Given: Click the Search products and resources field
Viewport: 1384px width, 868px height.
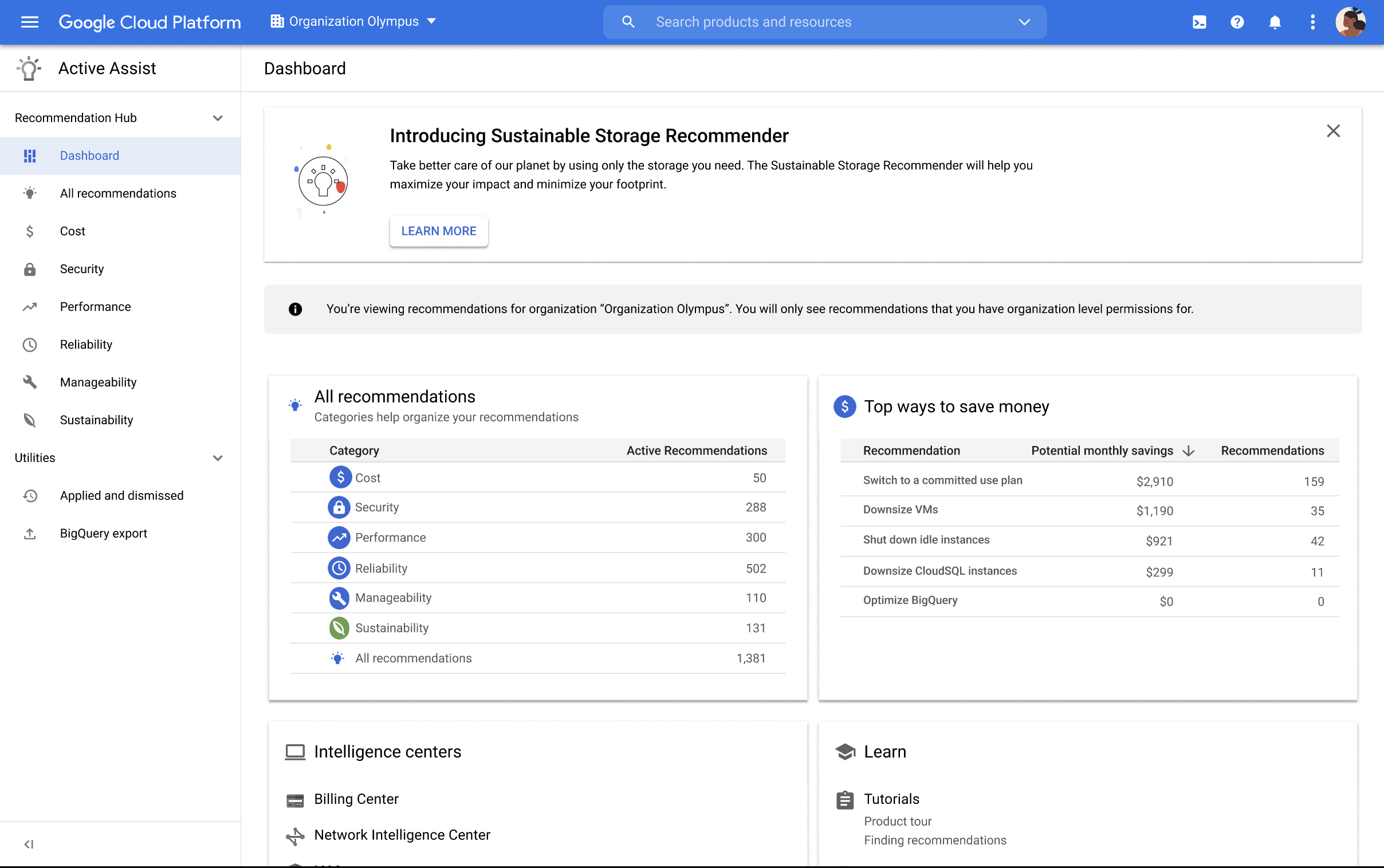Looking at the screenshot, I should coord(824,21).
